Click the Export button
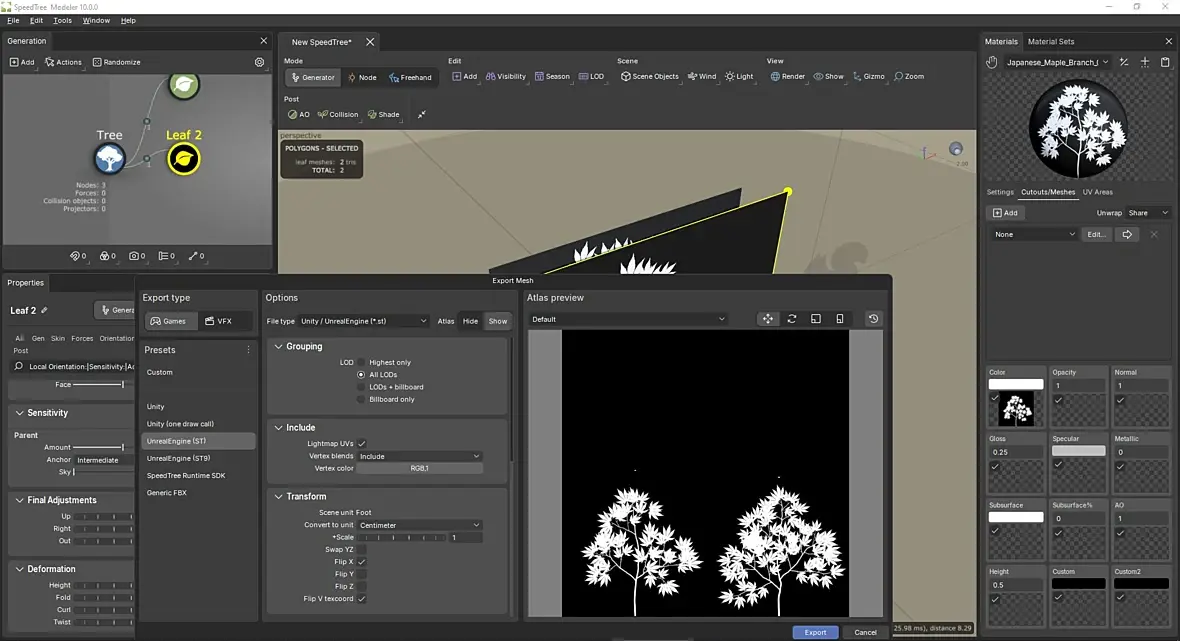This screenshot has height=641, width=1180. point(815,633)
